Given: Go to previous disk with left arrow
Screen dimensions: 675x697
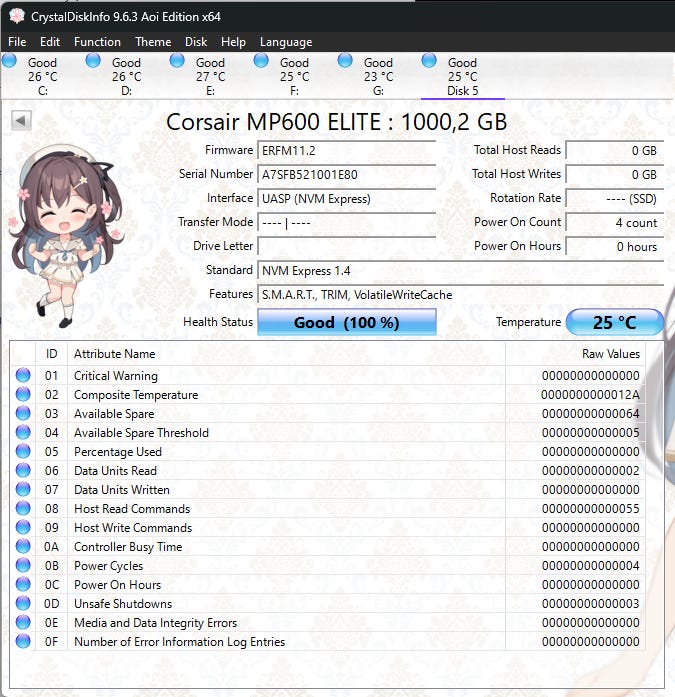Looking at the screenshot, I should click(x=21, y=120).
